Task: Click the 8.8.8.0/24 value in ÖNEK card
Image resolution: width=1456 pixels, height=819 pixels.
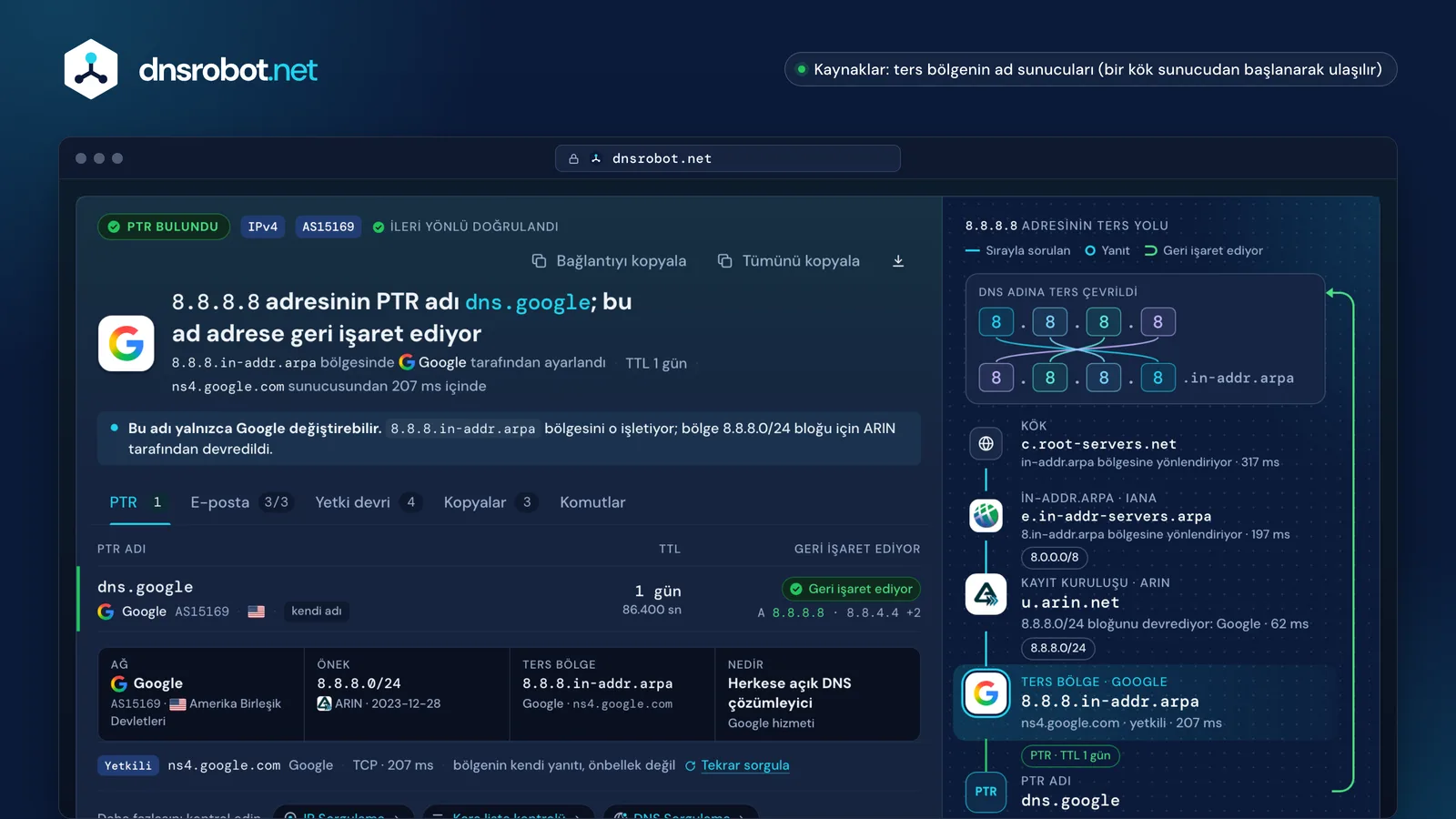Action: pos(359,683)
